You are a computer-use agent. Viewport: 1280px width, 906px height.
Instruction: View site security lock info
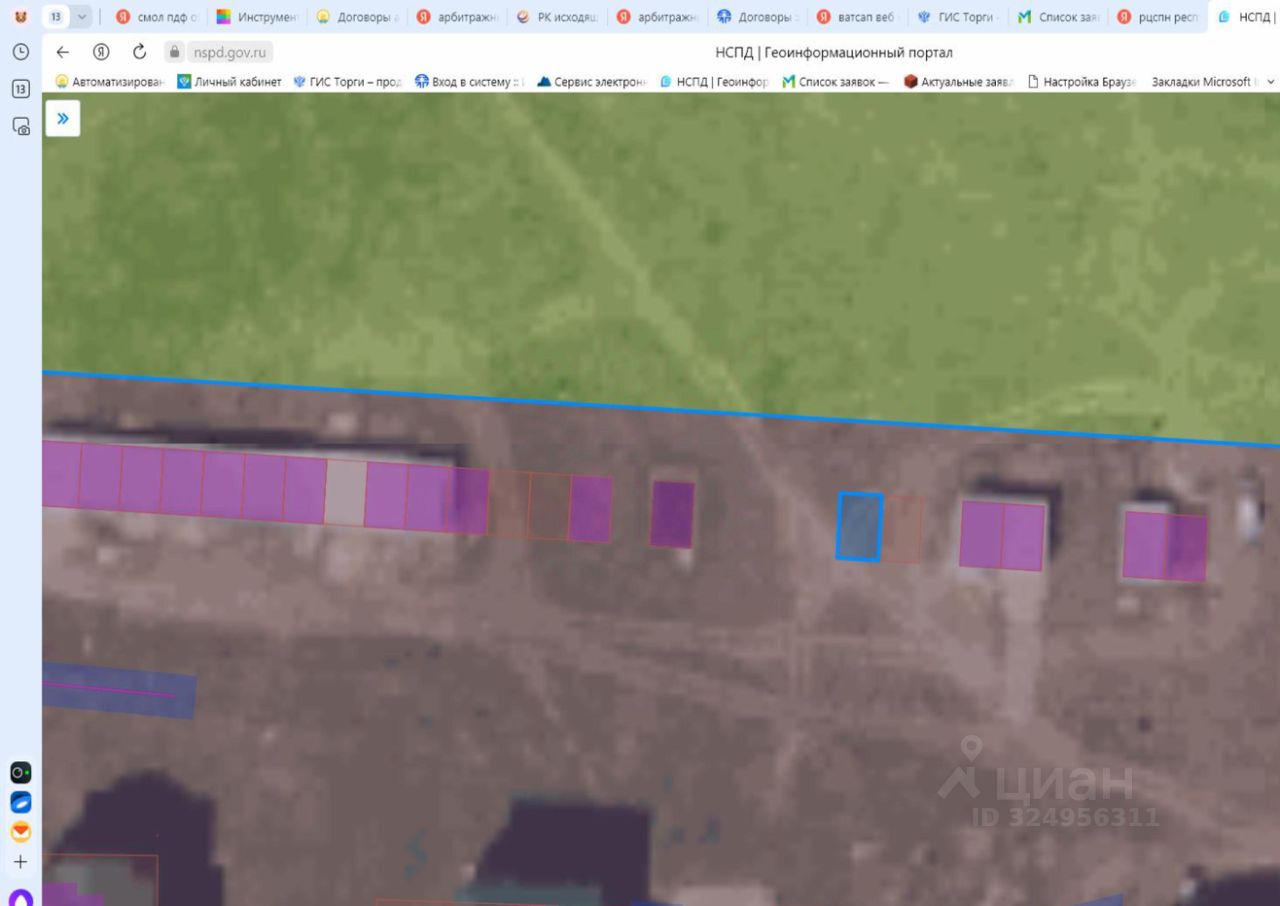(x=175, y=53)
